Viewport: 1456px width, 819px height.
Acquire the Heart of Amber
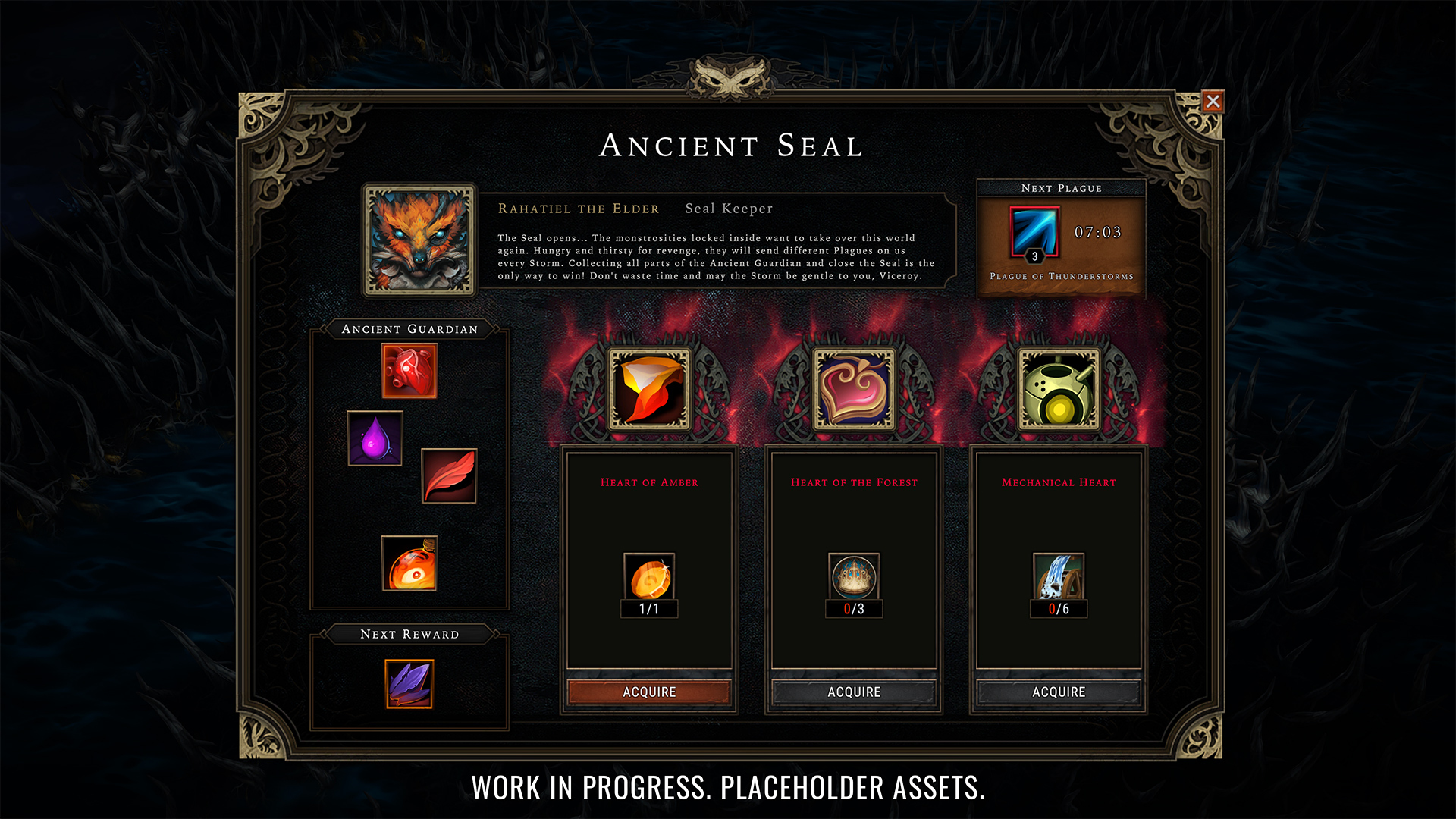pyautogui.click(x=649, y=692)
